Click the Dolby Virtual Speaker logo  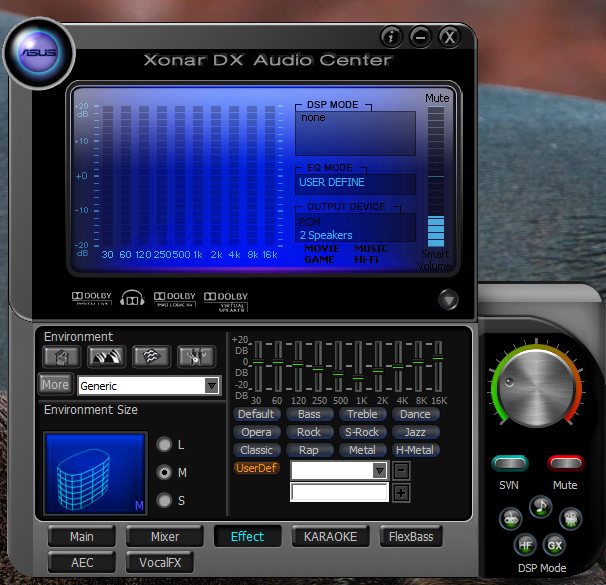(x=226, y=301)
